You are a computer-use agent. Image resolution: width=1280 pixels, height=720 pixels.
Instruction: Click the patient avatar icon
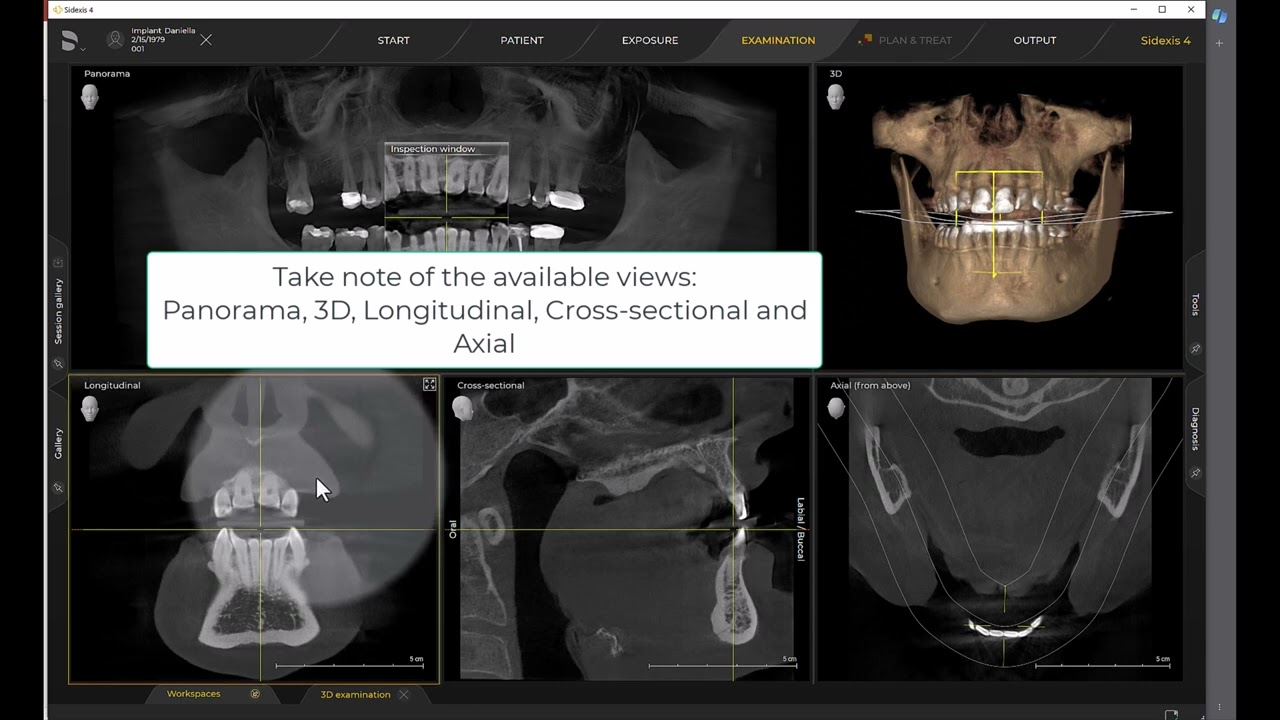(x=116, y=40)
